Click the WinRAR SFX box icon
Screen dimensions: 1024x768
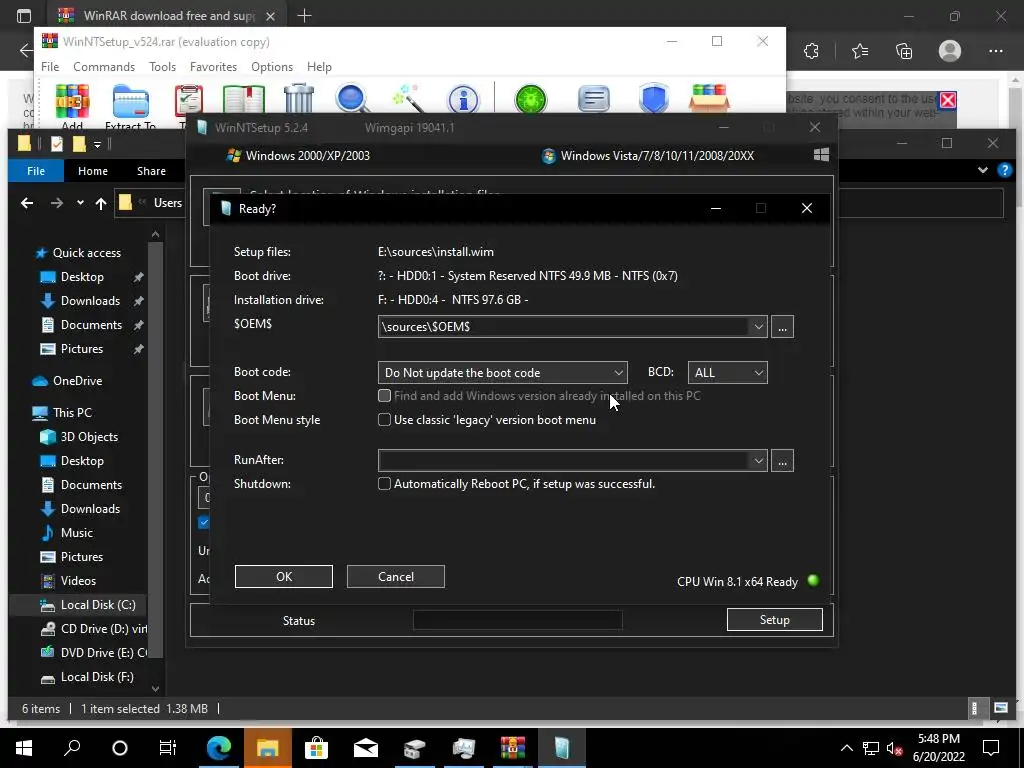[709, 99]
